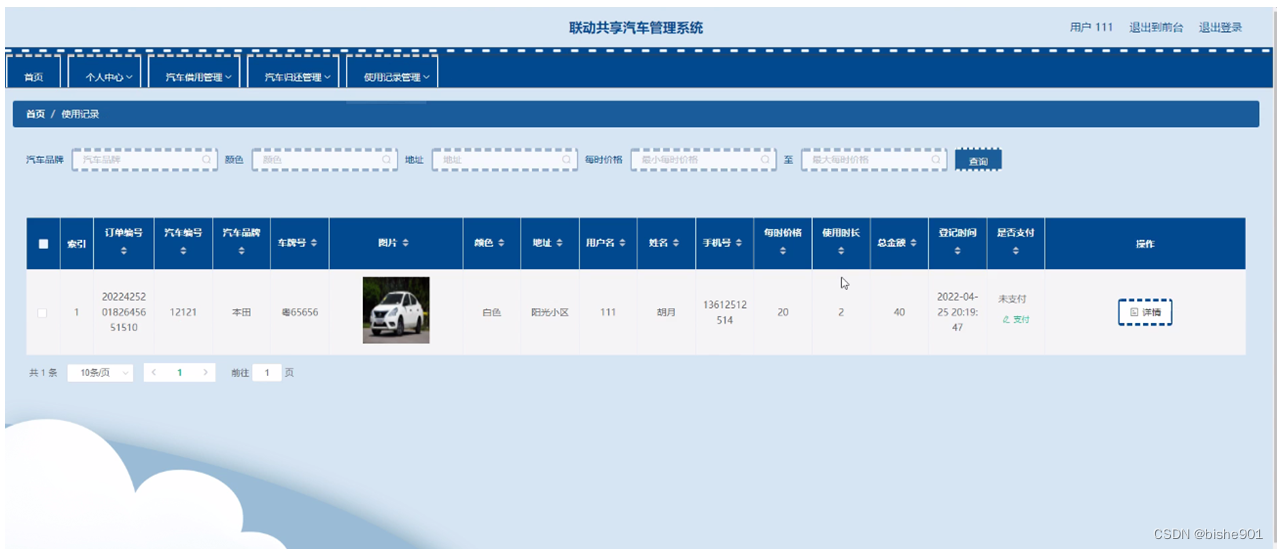Focus the 地址 search input
1278x549 pixels.
pyautogui.click(x=505, y=160)
